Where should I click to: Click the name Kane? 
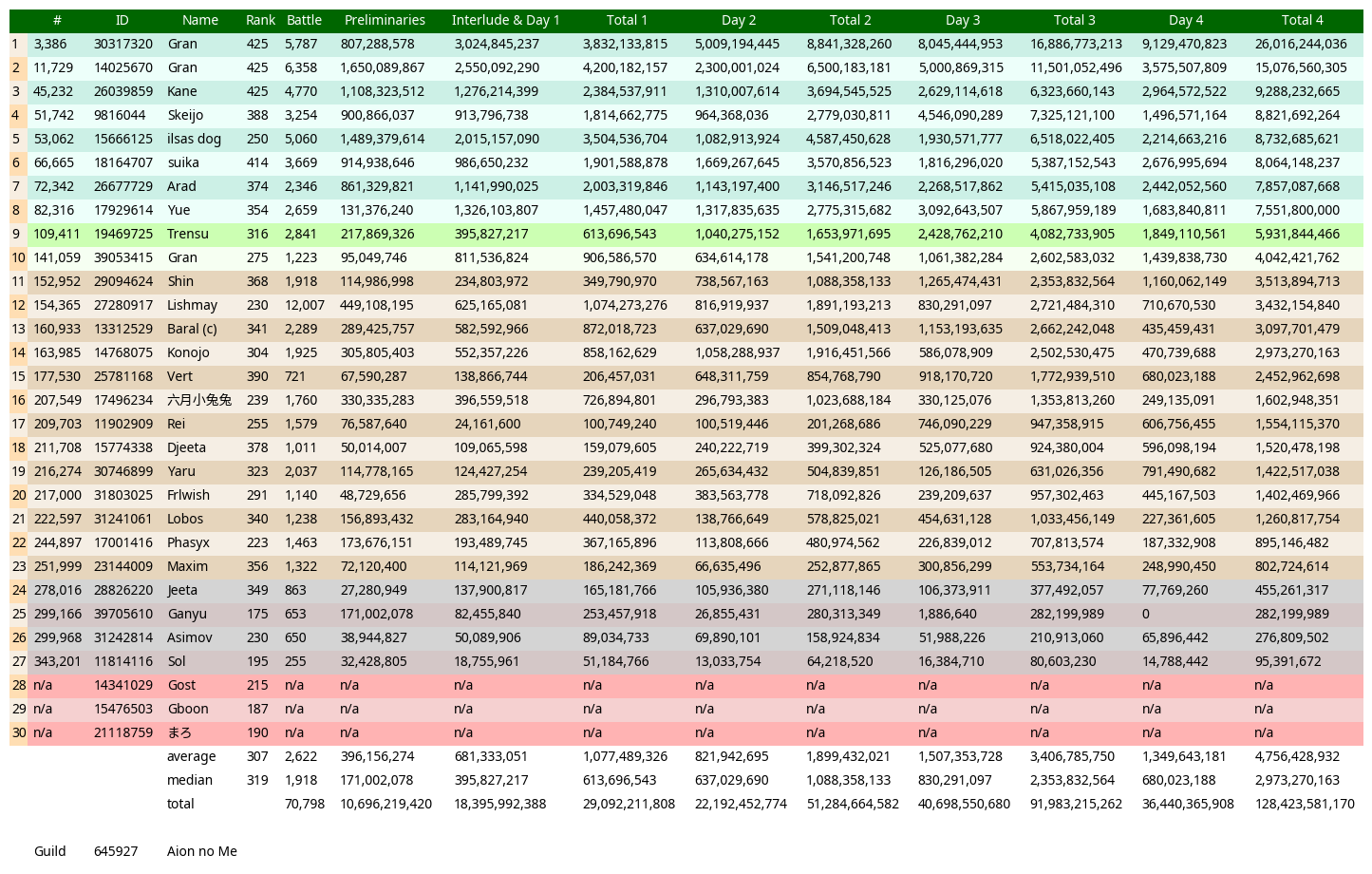click(182, 91)
